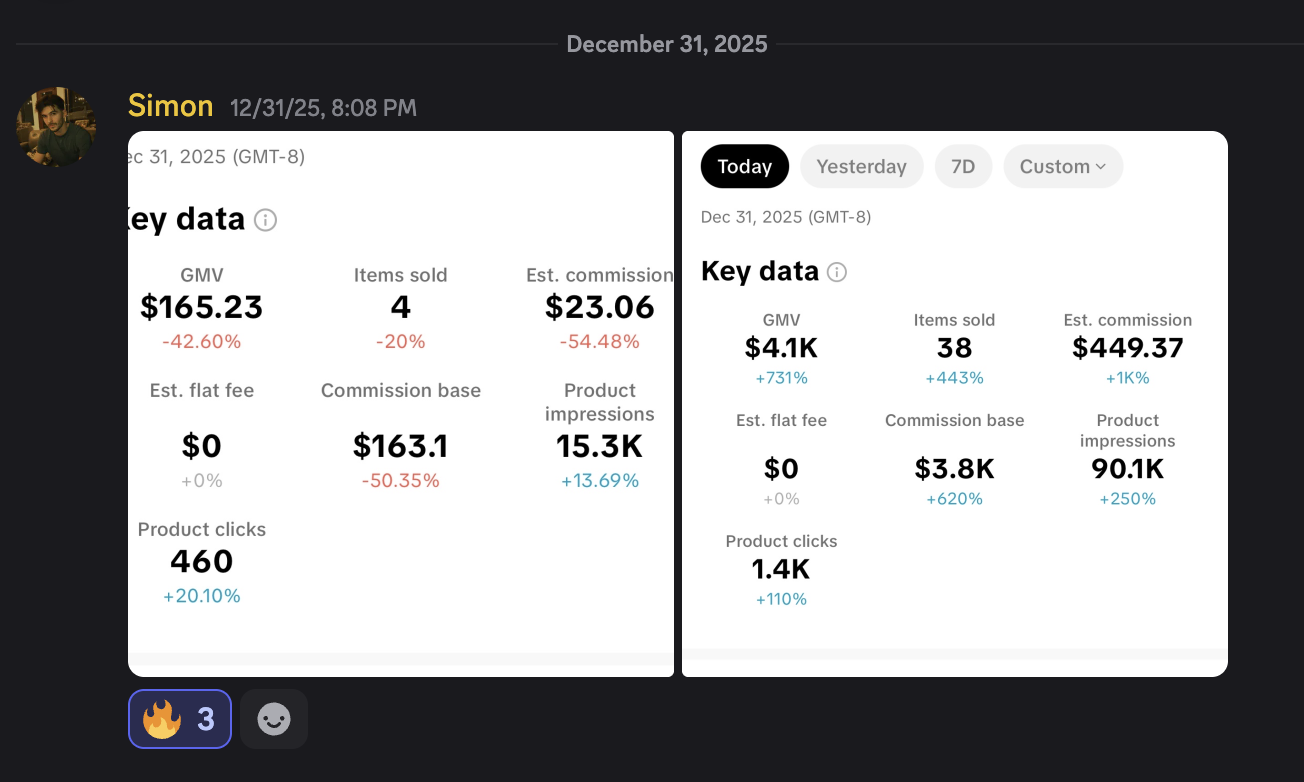Click the 12/31/25, 8:08 PM timestamp
1304x782 pixels.
[323, 107]
